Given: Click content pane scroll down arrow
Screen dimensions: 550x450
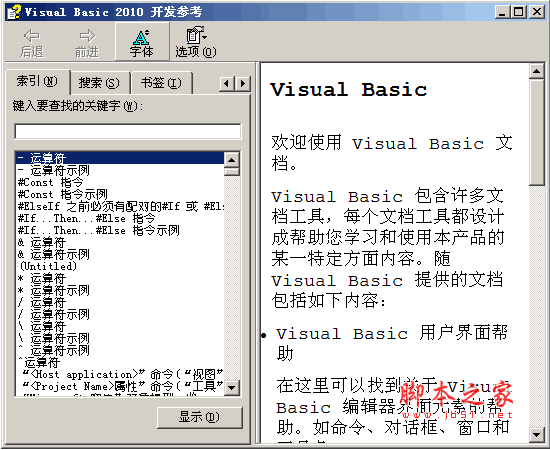Looking at the screenshot, I should pyautogui.click(x=536, y=435).
